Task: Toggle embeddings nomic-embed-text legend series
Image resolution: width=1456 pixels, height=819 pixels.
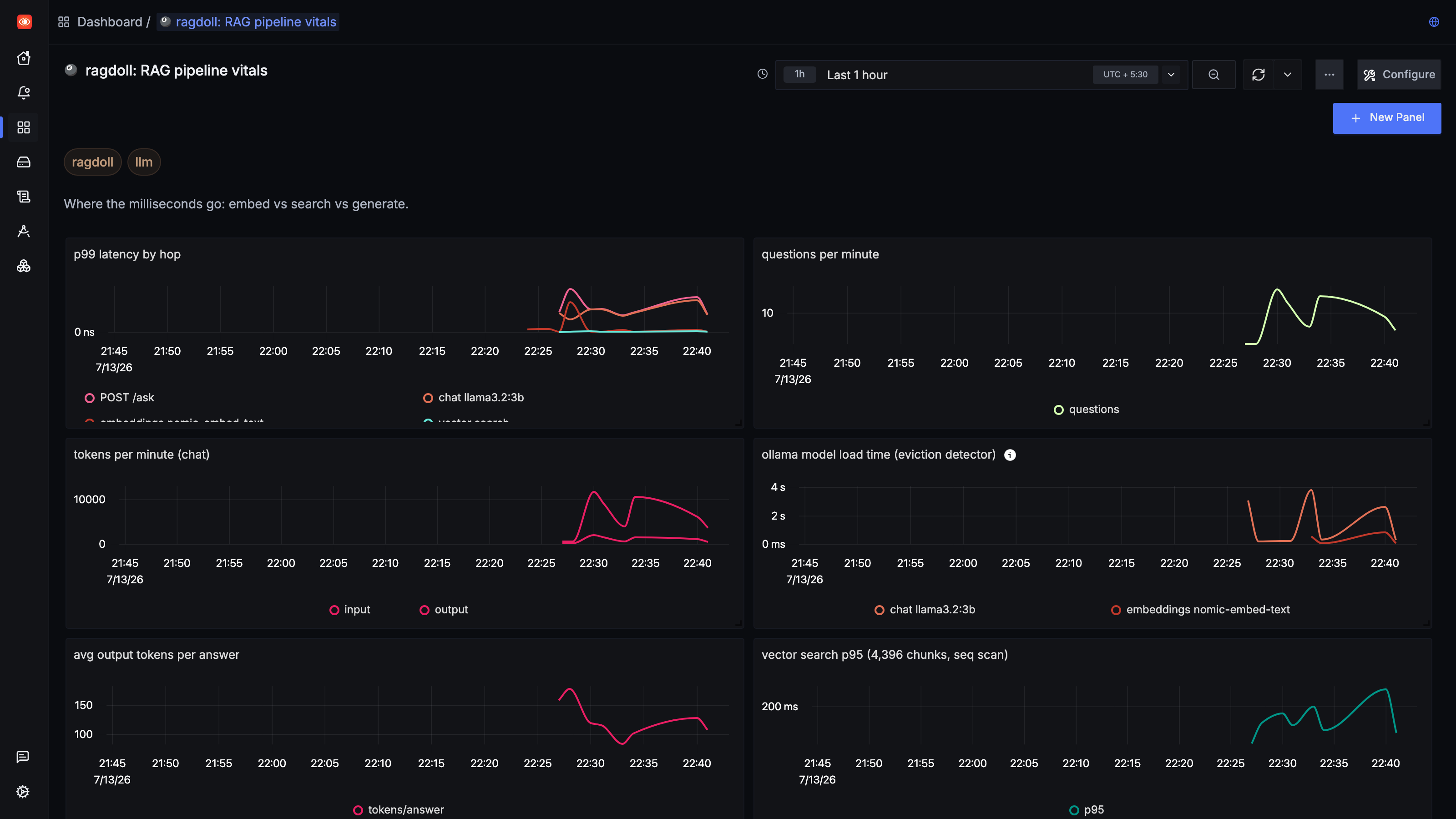Action: (1201, 610)
